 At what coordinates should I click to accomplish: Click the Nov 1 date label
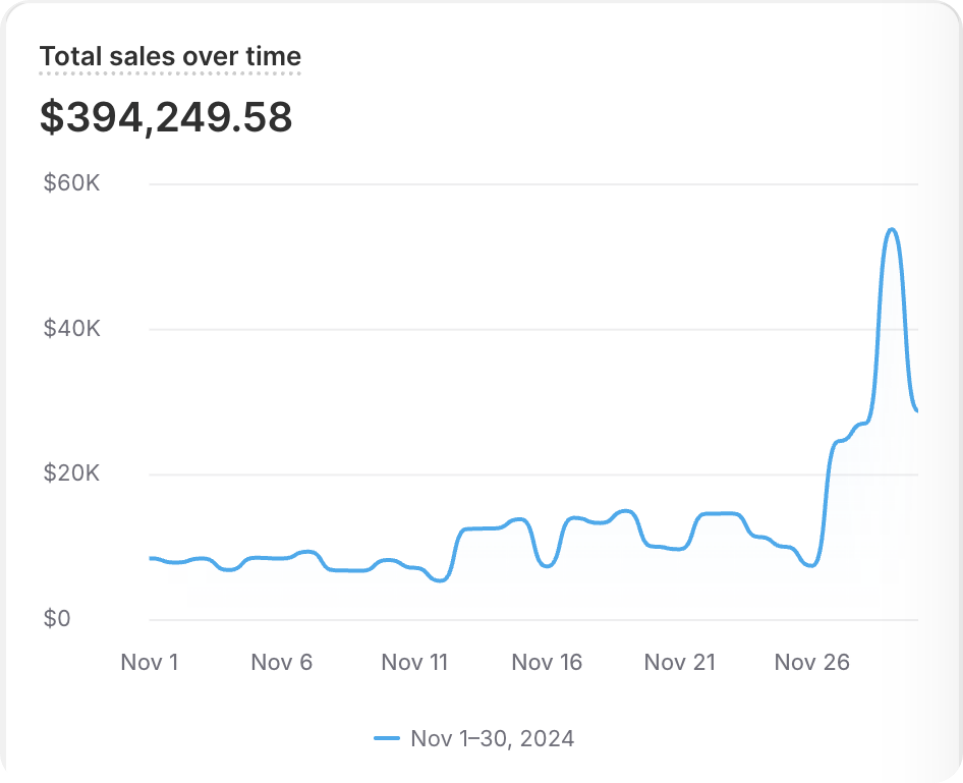coord(149,662)
